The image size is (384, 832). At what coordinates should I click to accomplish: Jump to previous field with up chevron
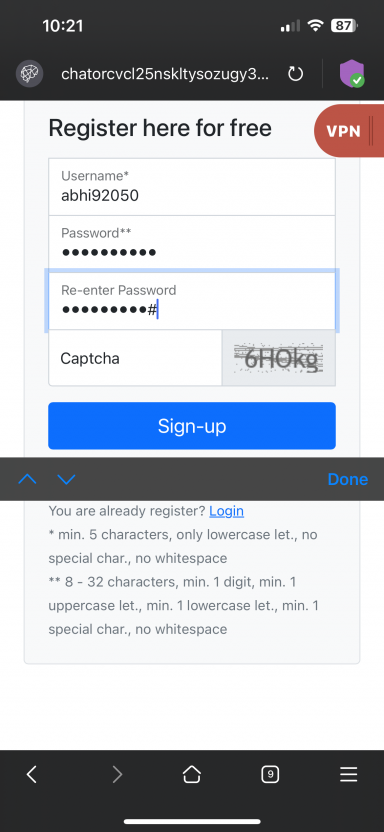(x=27, y=479)
